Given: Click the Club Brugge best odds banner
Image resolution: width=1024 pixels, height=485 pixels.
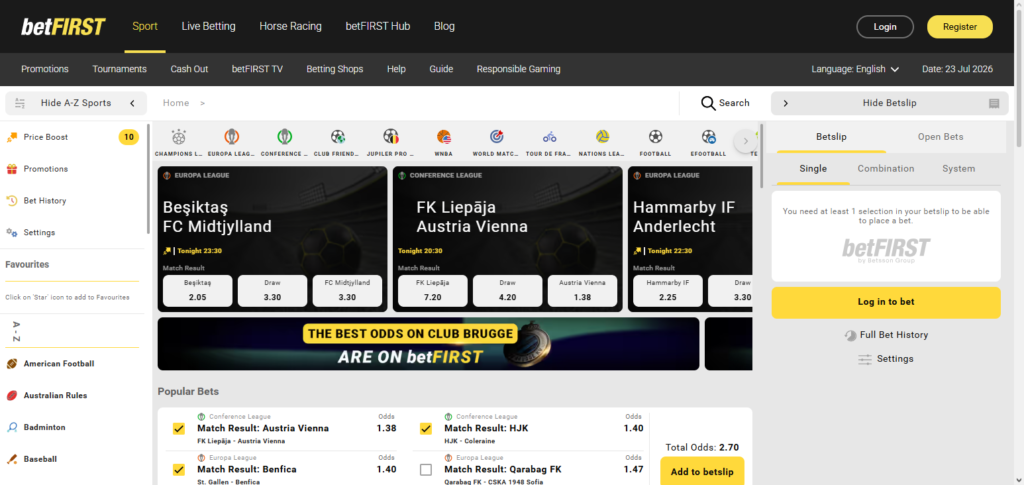Looking at the screenshot, I should click(428, 344).
